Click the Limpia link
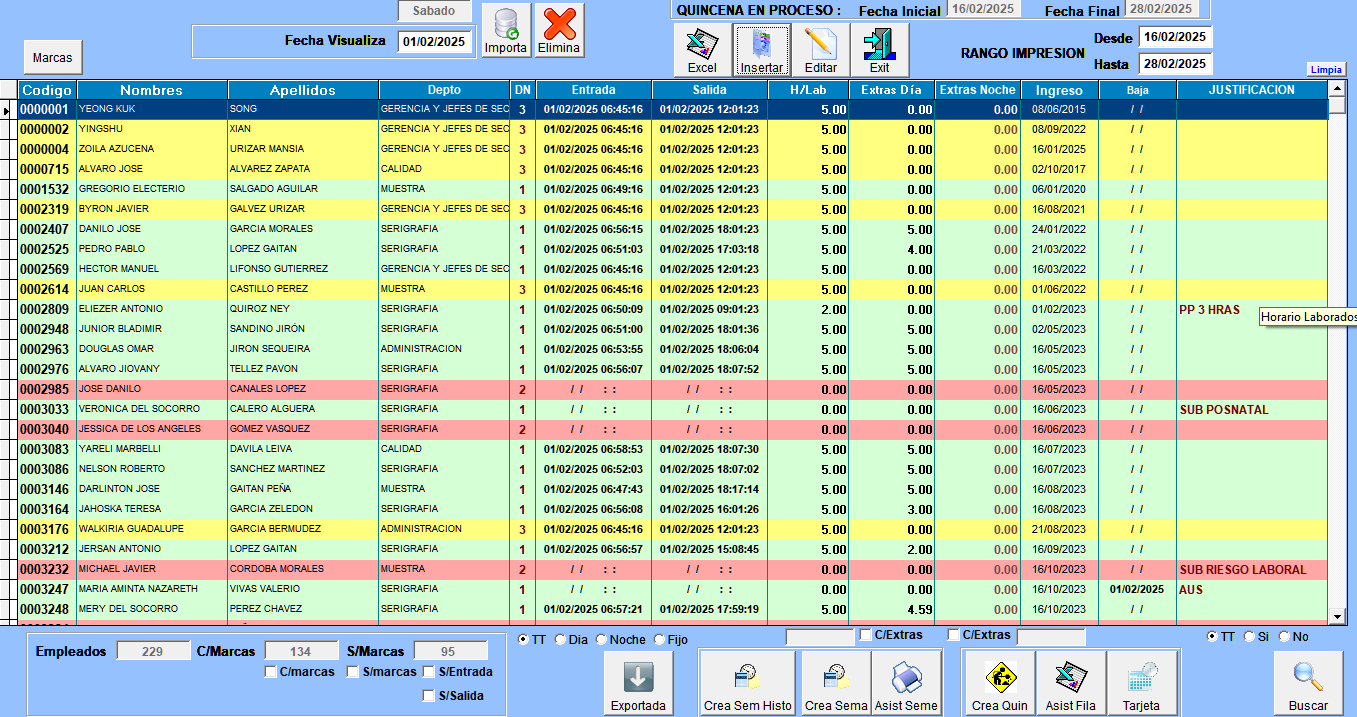 point(1326,70)
